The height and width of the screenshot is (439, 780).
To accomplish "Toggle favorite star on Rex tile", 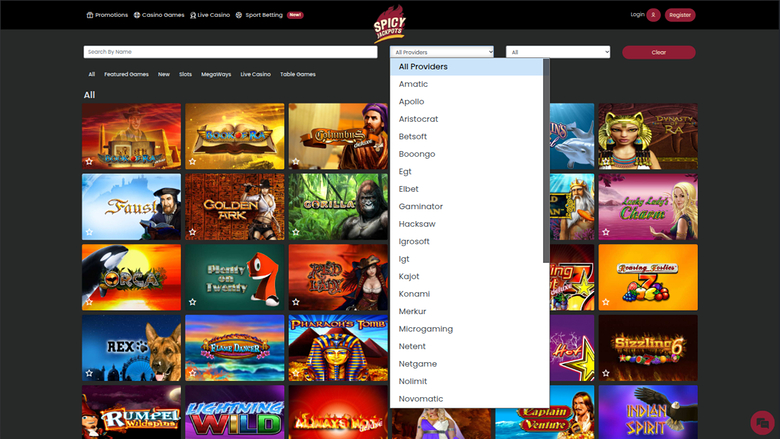I will [89, 373].
